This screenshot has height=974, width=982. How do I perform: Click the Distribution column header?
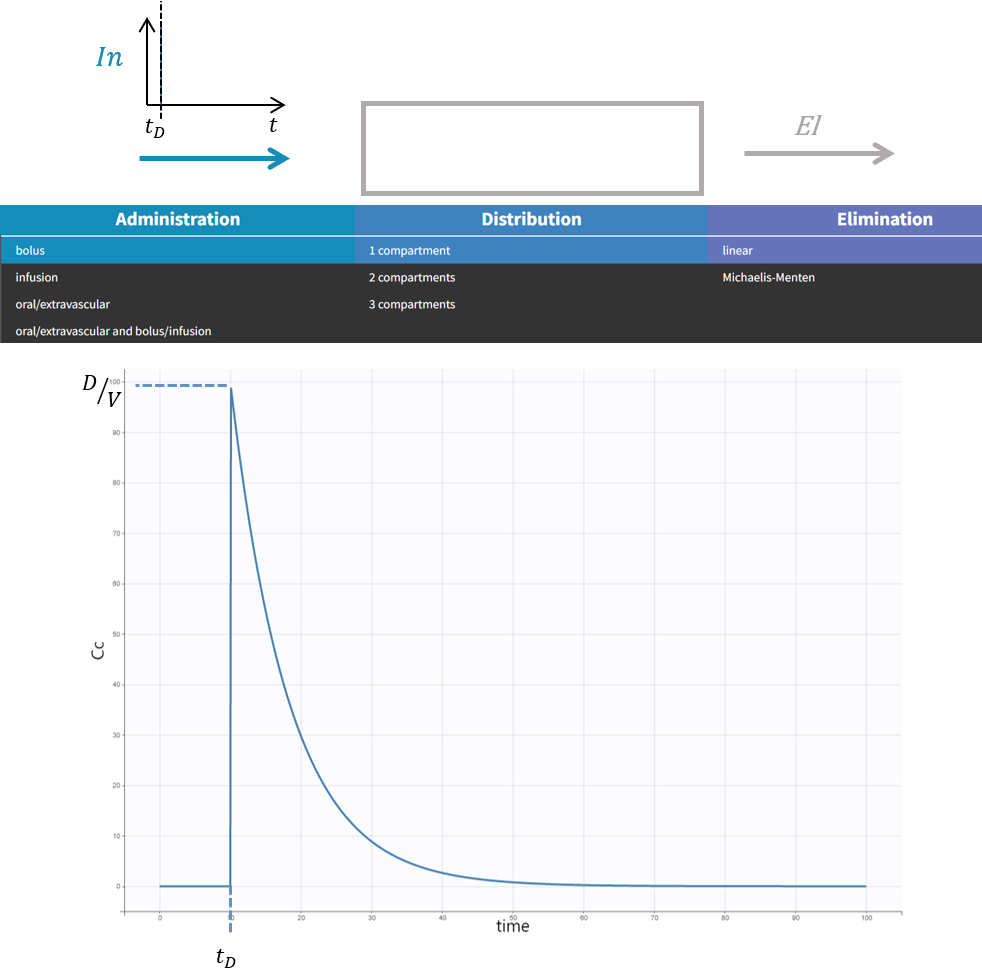[x=531, y=219]
